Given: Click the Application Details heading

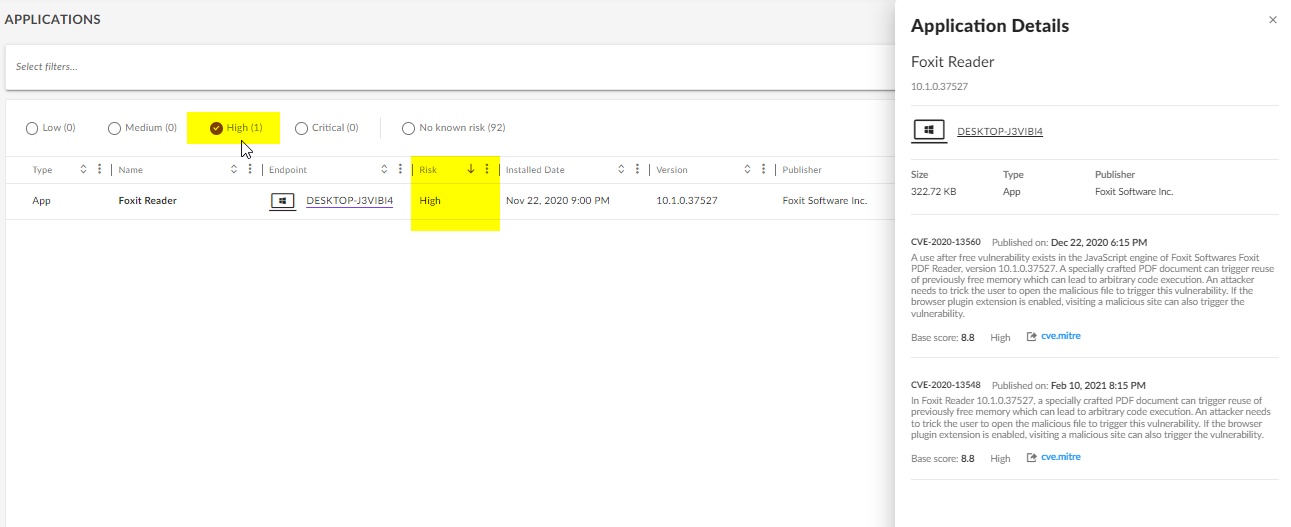Looking at the screenshot, I should tap(990, 26).
